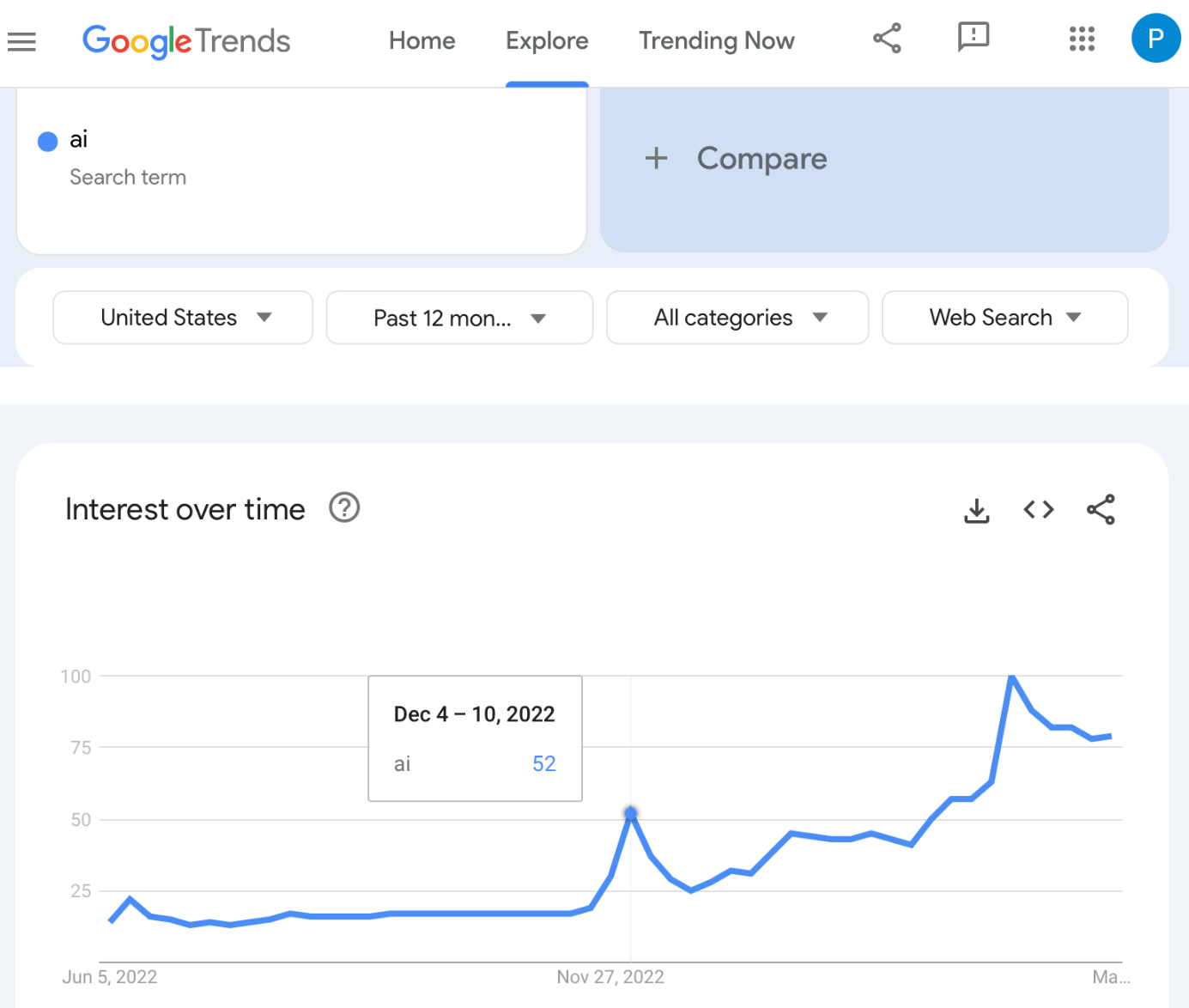Go to the Home tab

(x=422, y=41)
